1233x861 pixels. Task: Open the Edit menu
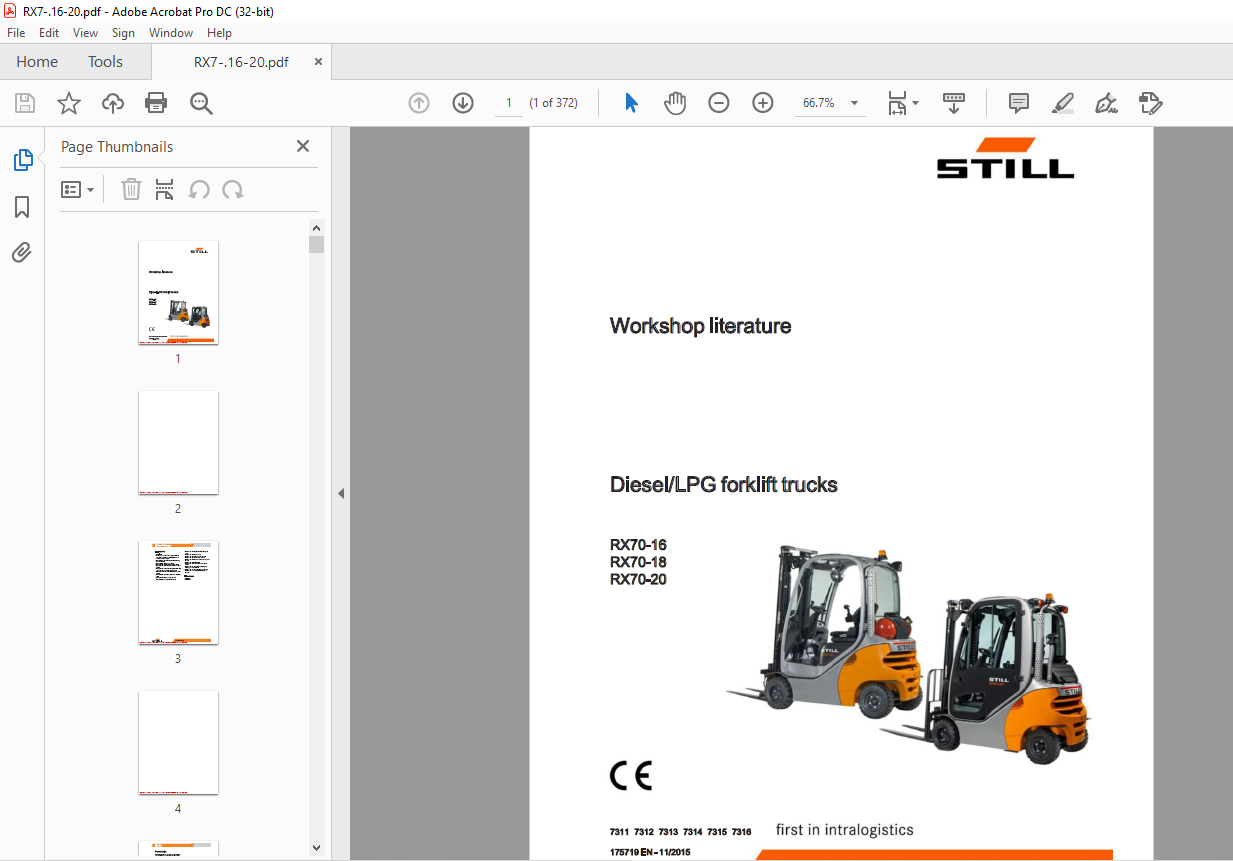(49, 33)
